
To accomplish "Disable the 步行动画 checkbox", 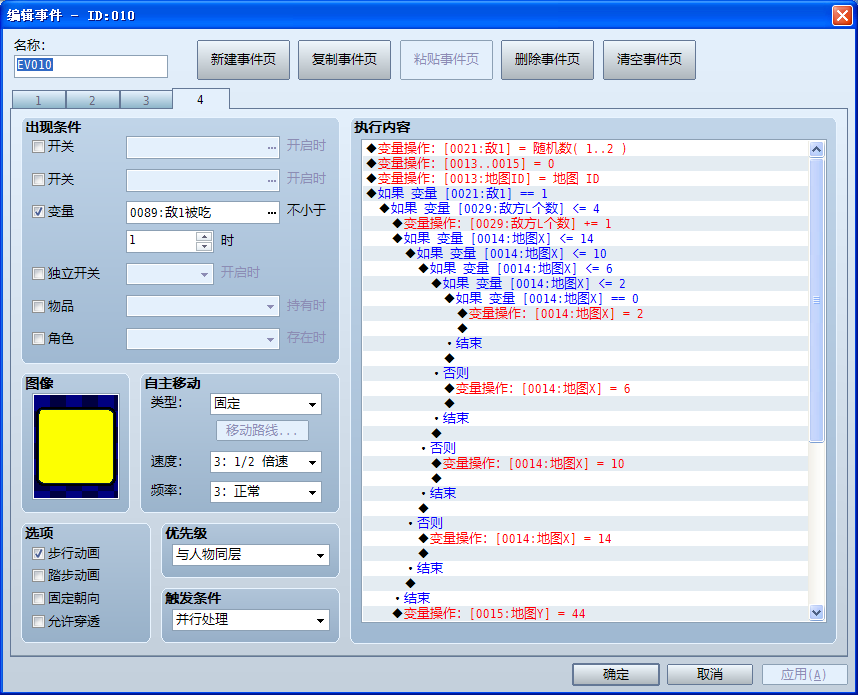I will point(38,553).
